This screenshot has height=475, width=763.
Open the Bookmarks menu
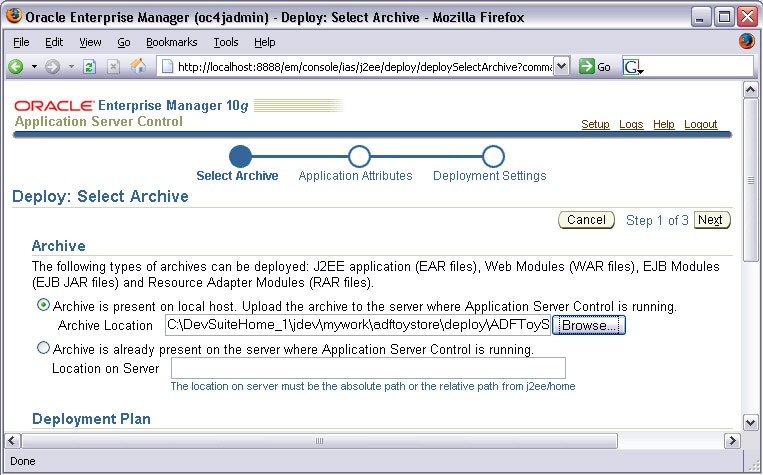click(171, 42)
